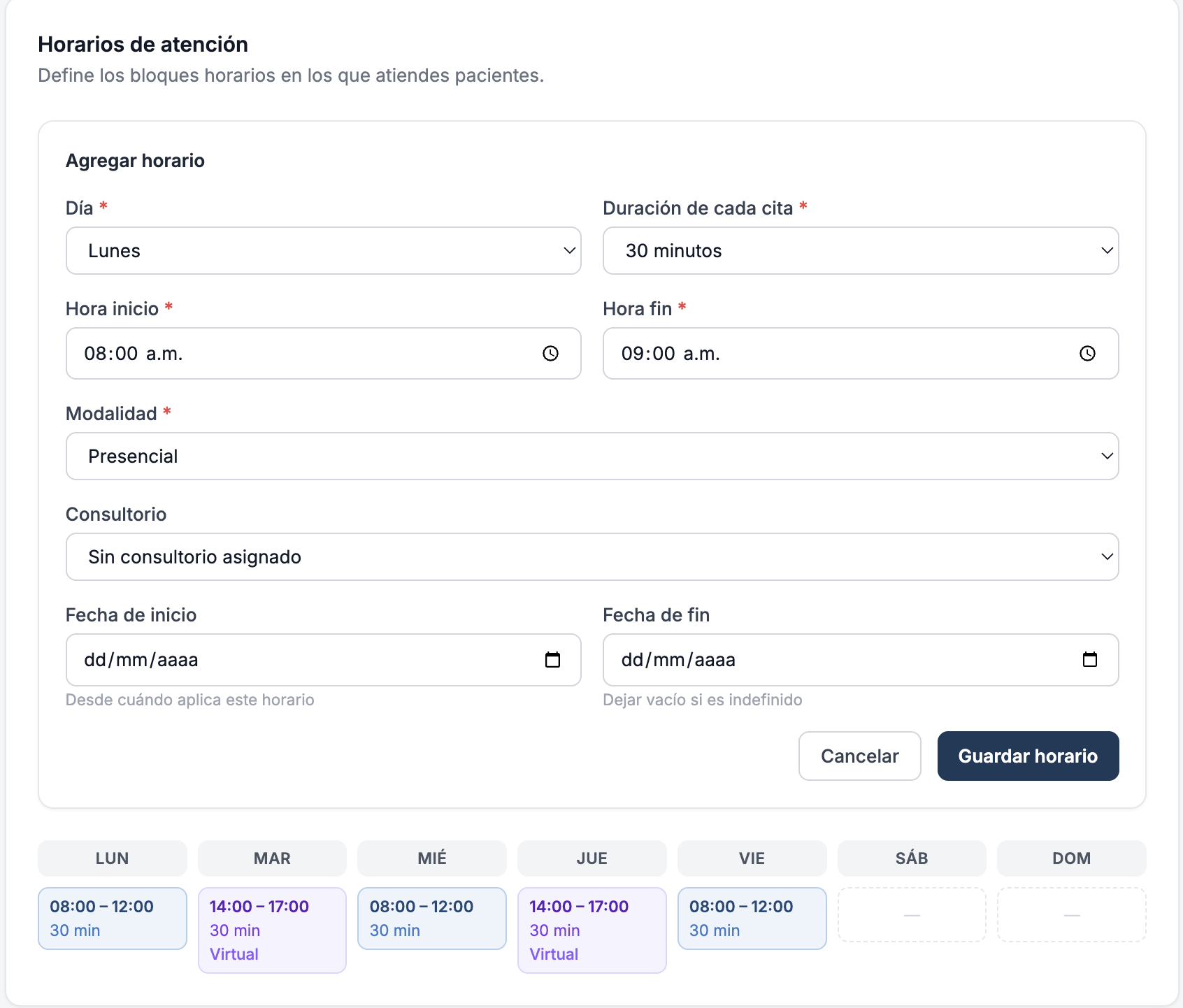Open the calendar icon for Fecha de inicio

pyautogui.click(x=554, y=659)
